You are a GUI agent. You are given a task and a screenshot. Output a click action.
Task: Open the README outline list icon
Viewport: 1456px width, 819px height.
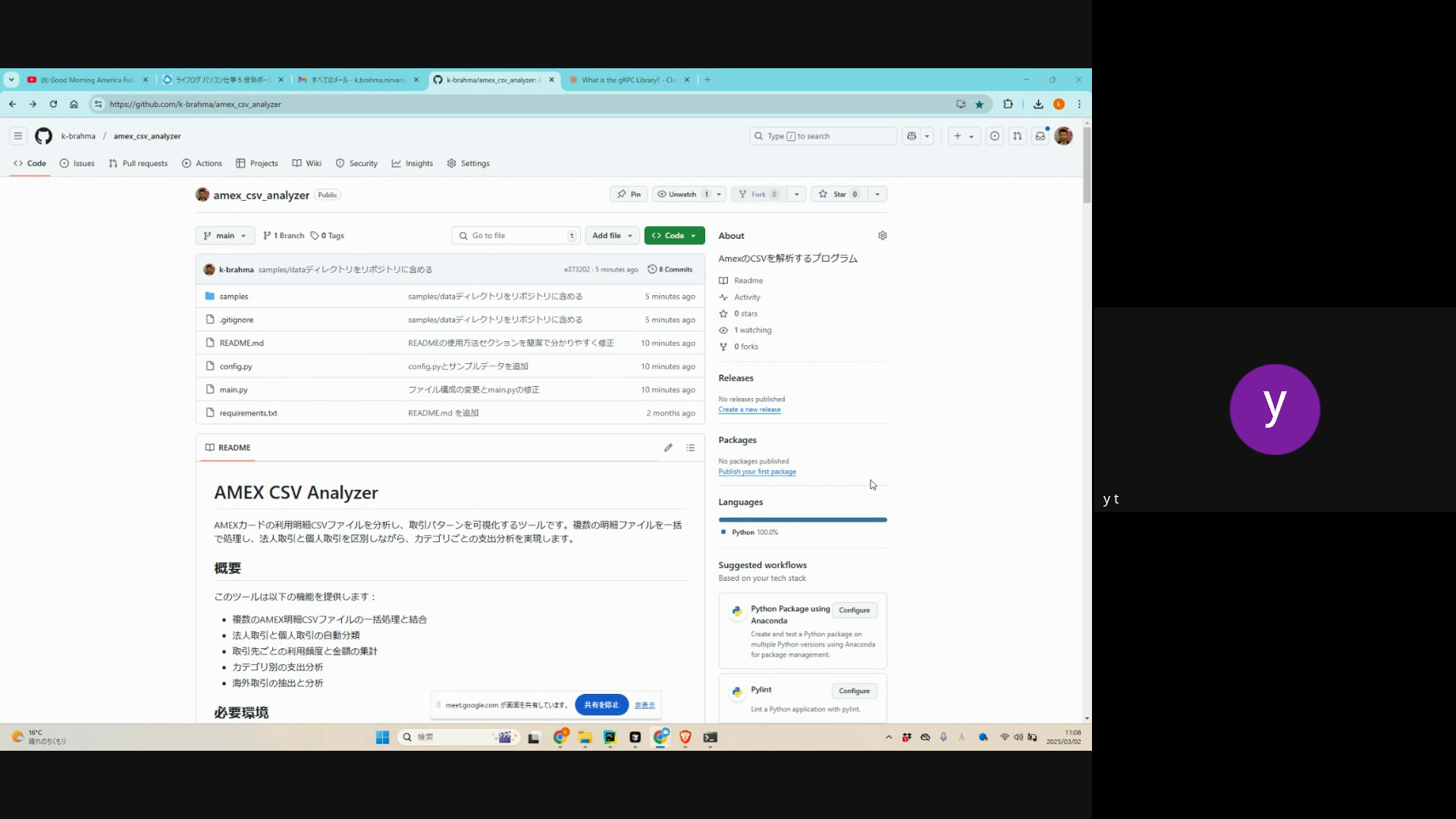pyautogui.click(x=690, y=448)
